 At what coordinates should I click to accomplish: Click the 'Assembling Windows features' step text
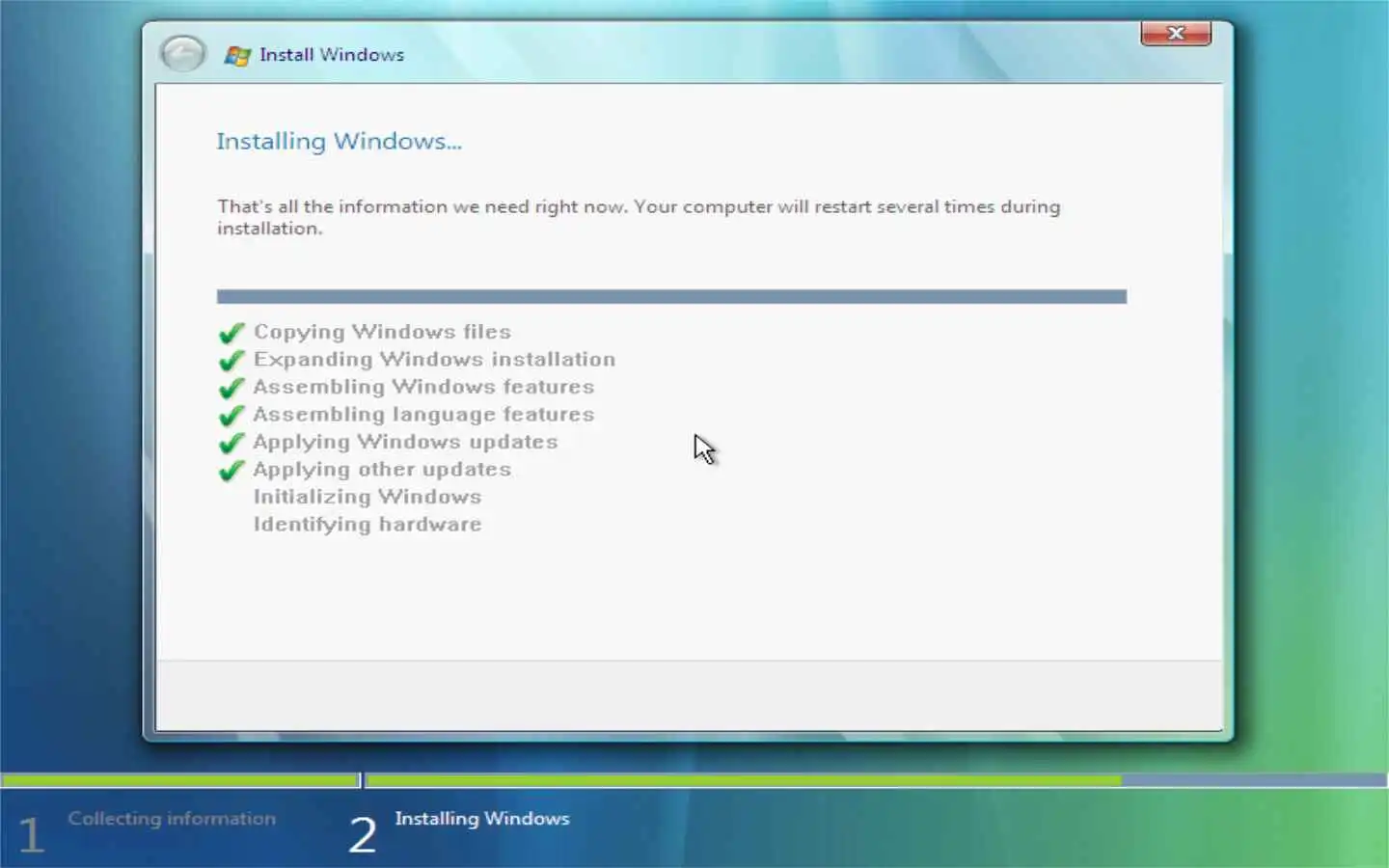click(x=423, y=387)
